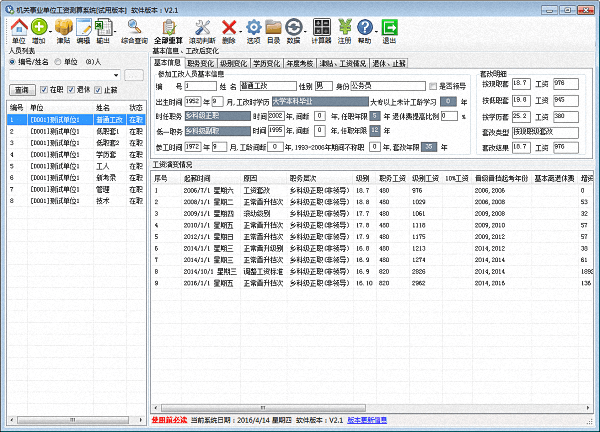The height and width of the screenshot is (432, 600).
Task: Click the green 增加 plus icon
Action: (x=39, y=29)
